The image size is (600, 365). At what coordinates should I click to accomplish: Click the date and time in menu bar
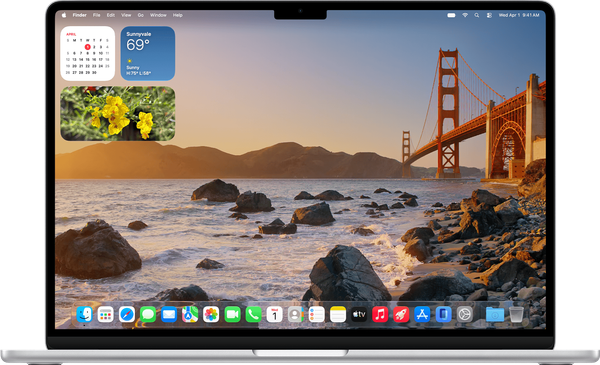518,15
